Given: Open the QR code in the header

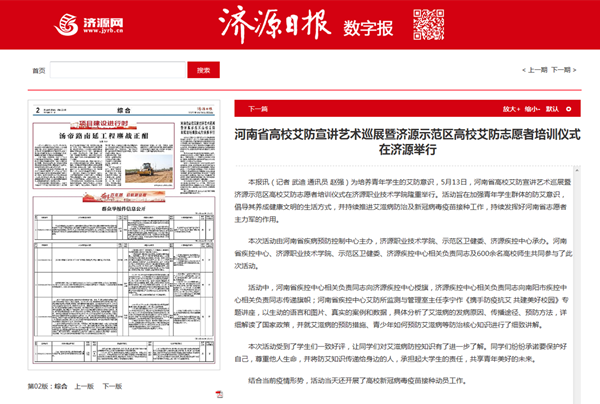Looking at the screenshot, I should (x=429, y=24).
